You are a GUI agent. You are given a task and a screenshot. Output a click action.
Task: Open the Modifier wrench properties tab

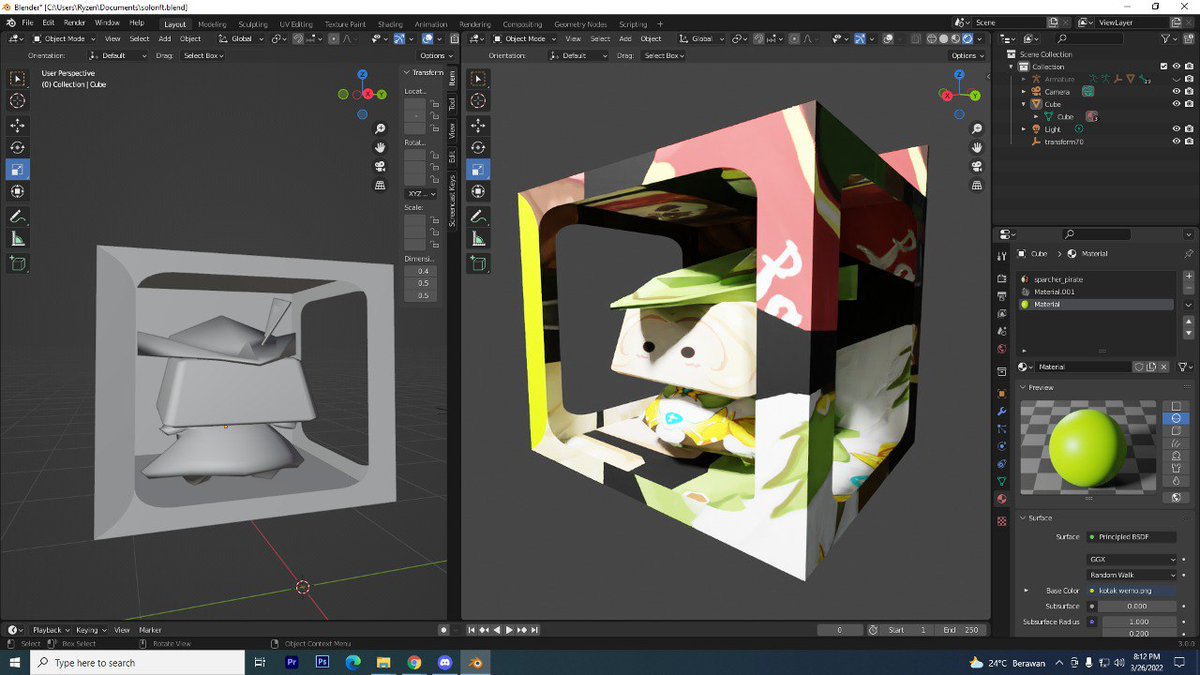point(1002,411)
